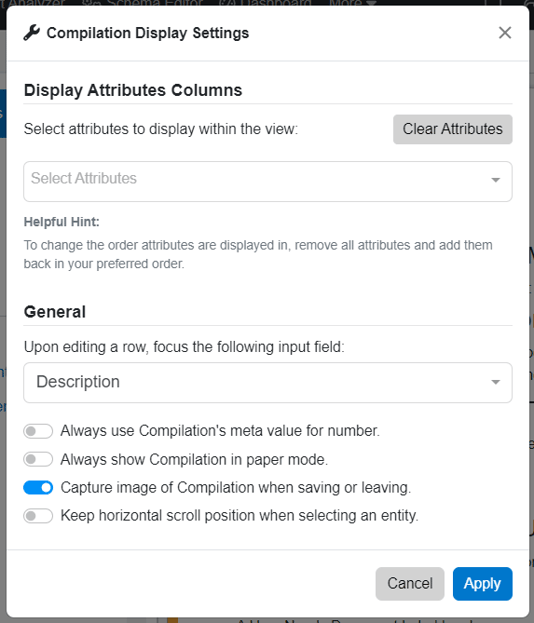Cancel the display settings changes

click(x=410, y=584)
